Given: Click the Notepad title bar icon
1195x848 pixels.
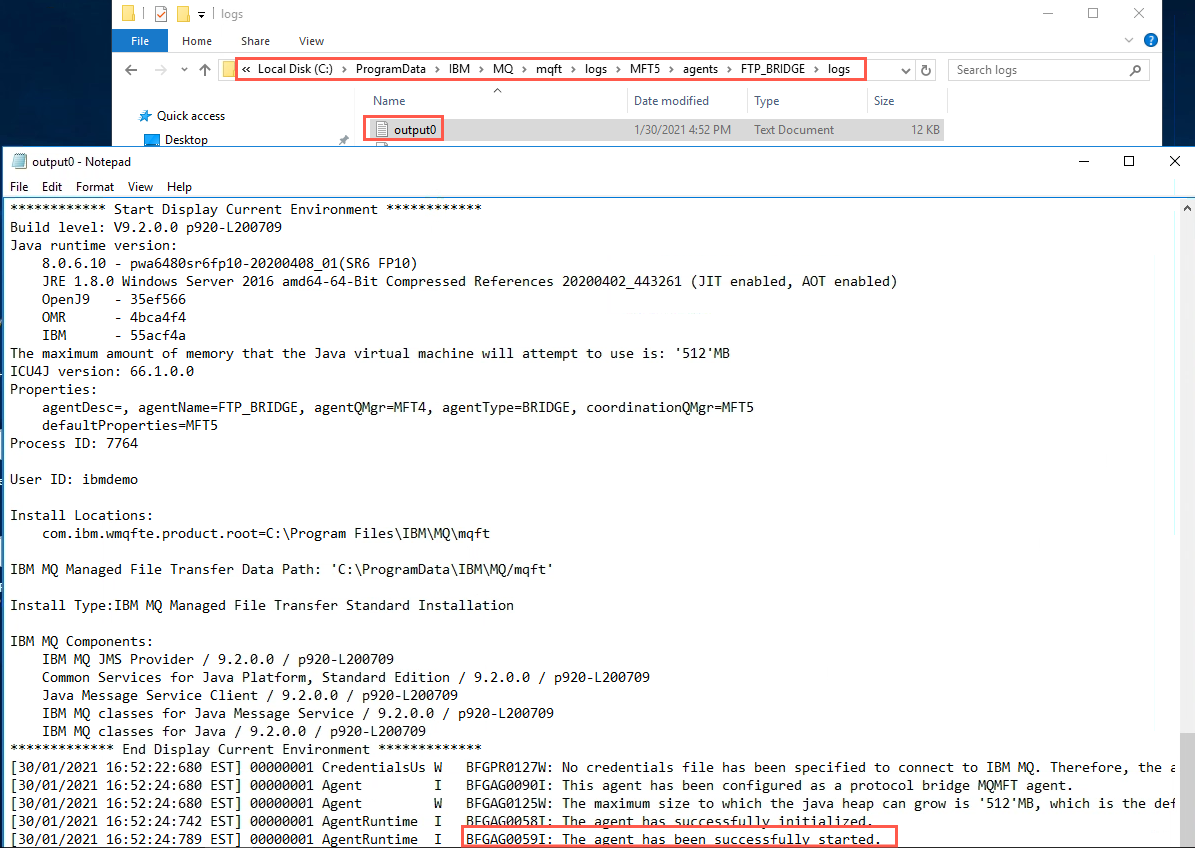Looking at the screenshot, I should pos(20,162).
